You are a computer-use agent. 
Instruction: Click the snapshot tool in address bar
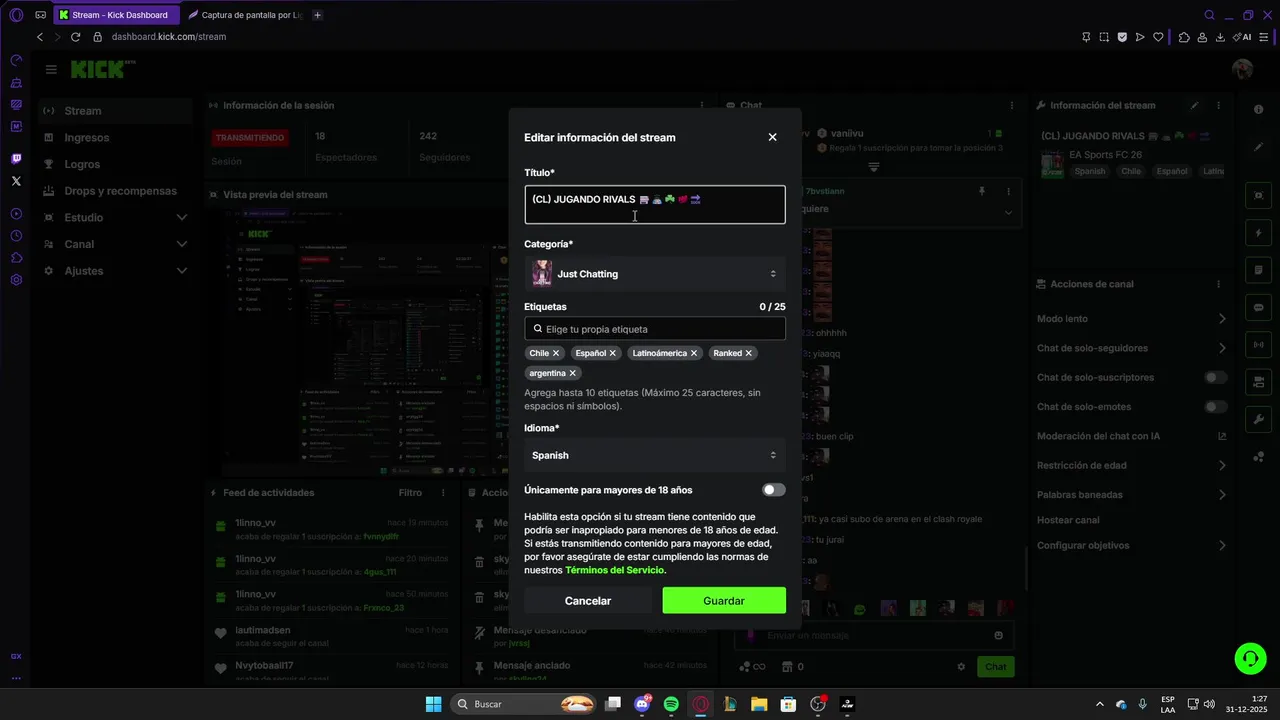click(1104, 37)
